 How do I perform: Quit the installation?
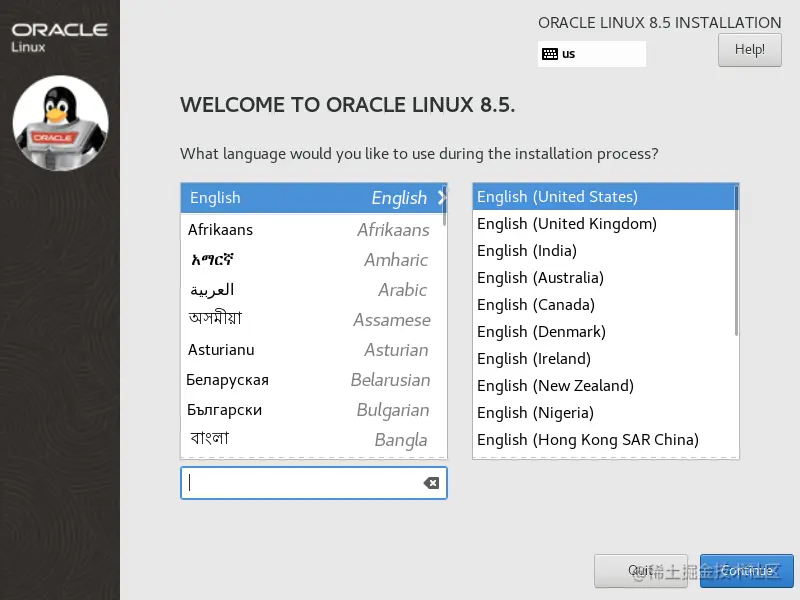tap(641, 570)
